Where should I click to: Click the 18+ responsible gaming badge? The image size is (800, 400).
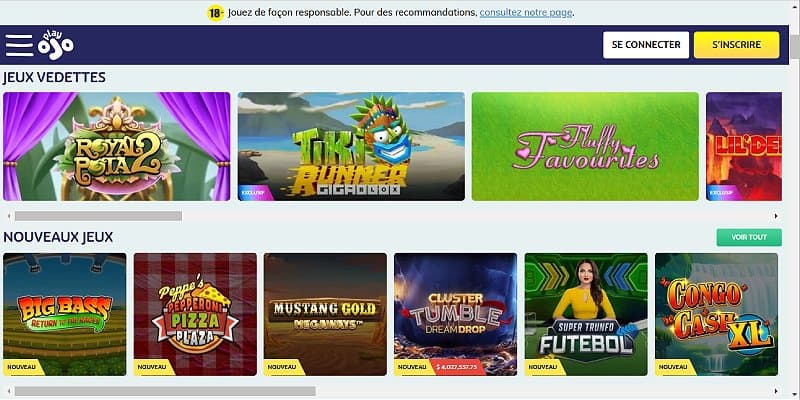click(x=216, y=13)
